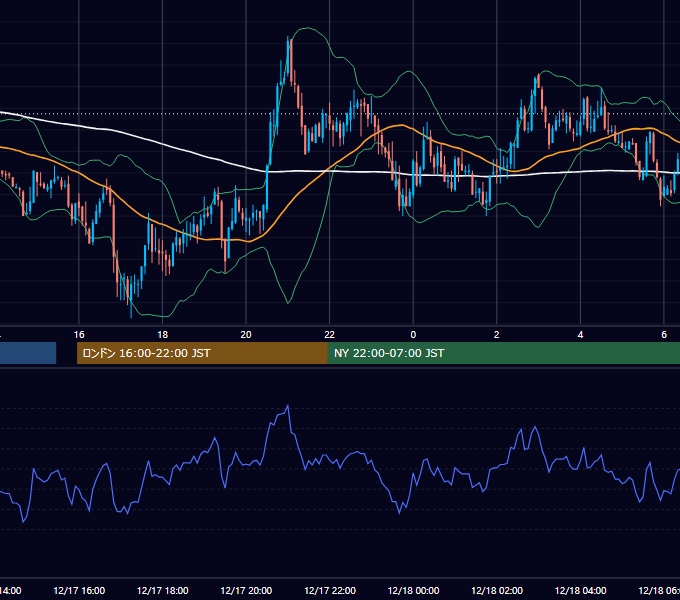680x600 pixels.
Task: Select the ロンドン 16:00-22:00 JST session bar
Action: (202, 353)
